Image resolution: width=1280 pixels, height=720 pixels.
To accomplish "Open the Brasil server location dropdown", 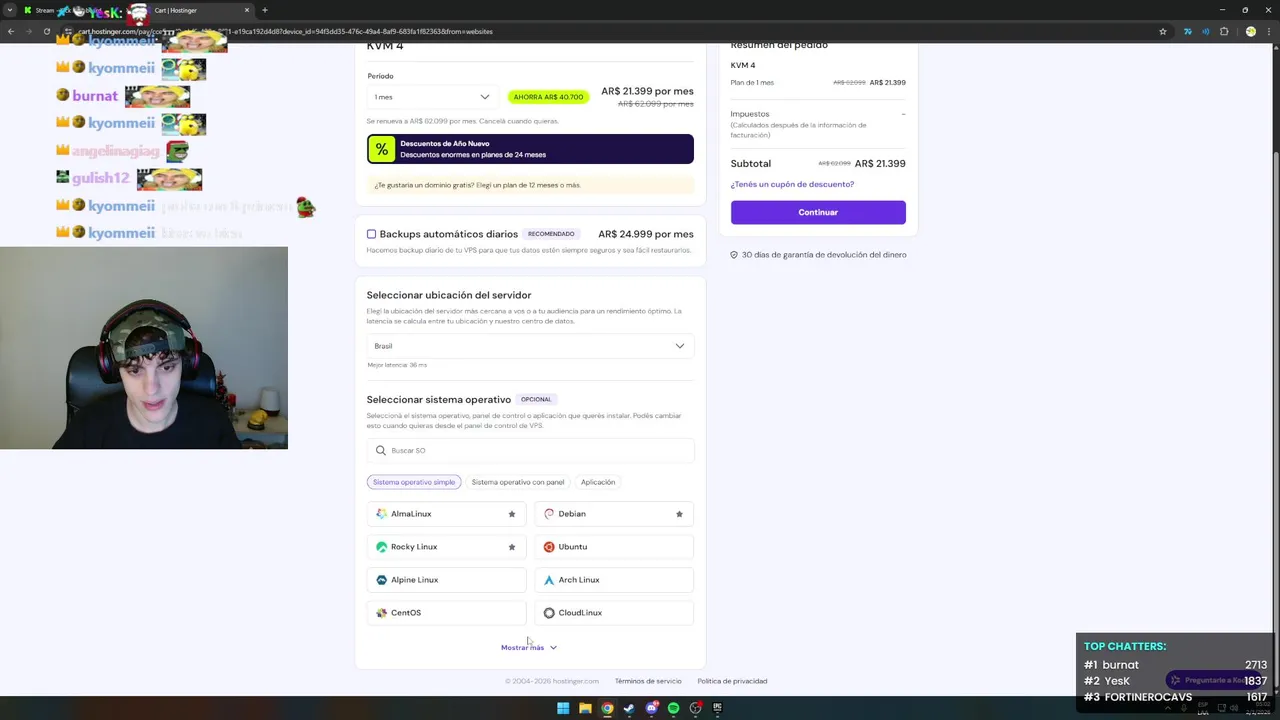I will [530, 346].
